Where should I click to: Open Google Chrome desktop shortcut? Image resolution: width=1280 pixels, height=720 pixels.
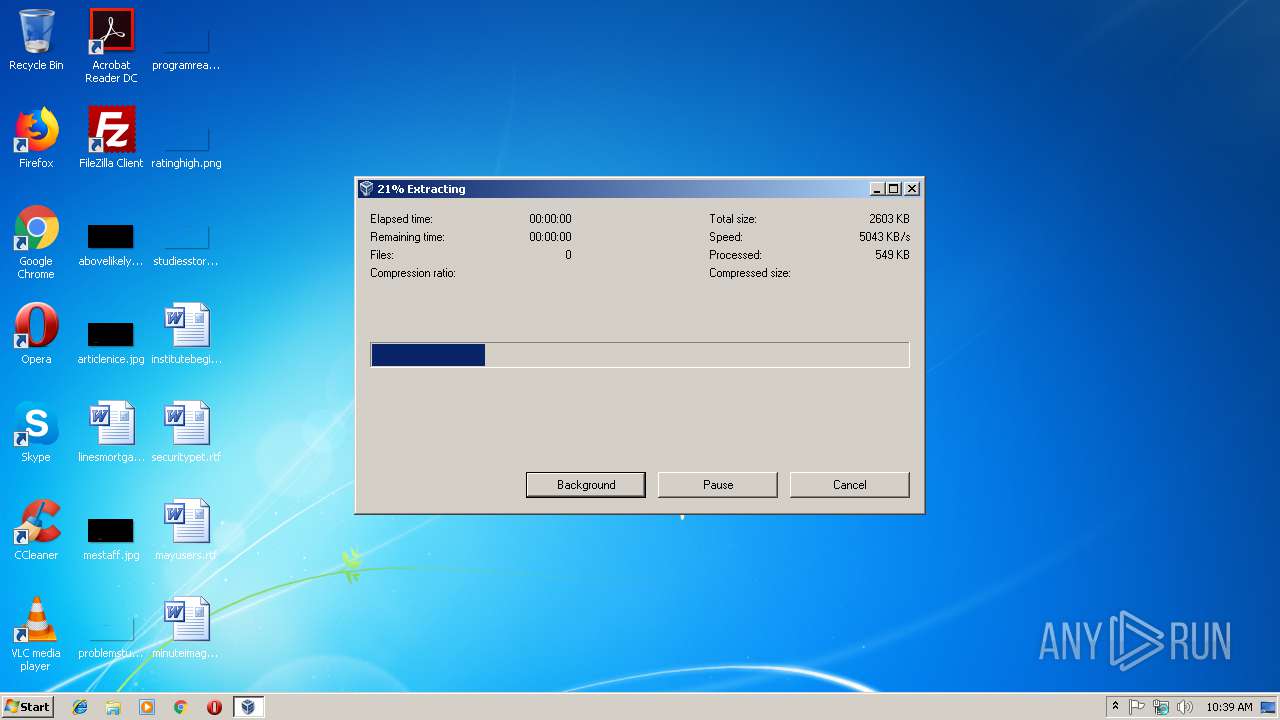[36, 243]
